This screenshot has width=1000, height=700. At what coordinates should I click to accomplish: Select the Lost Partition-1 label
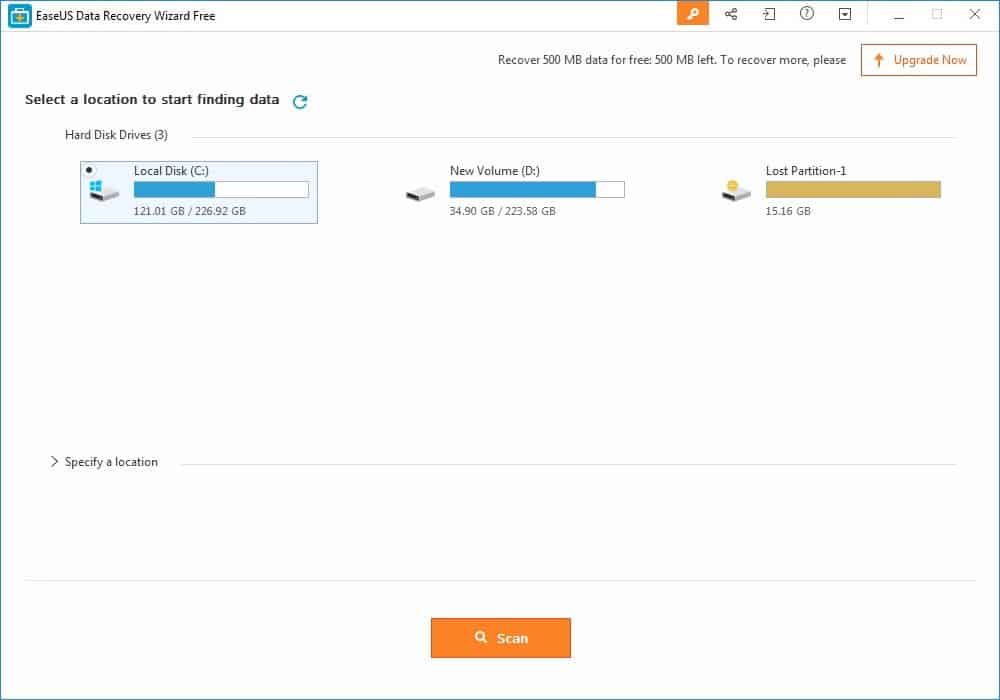click(806, 171)
